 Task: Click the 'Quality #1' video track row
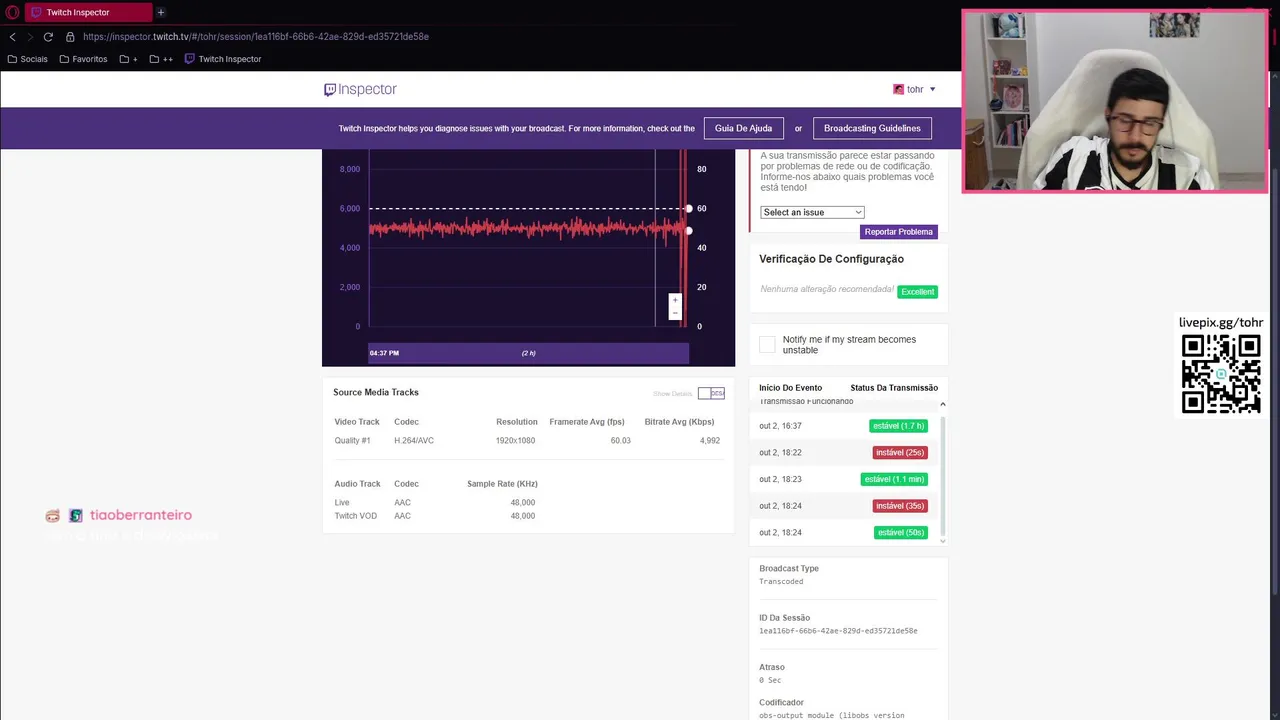pyautogui.click(x=528, y=441)
